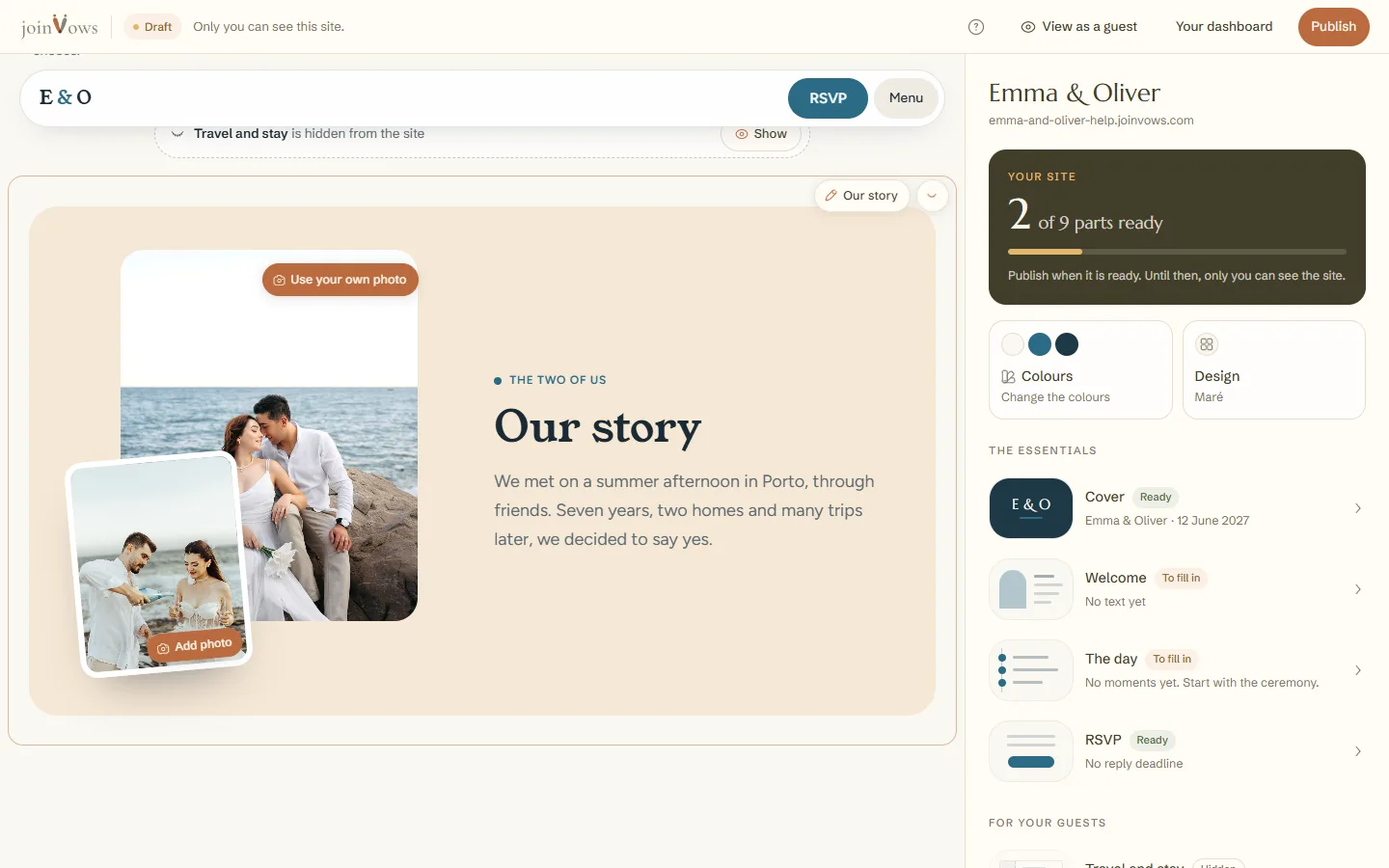
Task: Select the cream colour swatch
Action: [x=1013, y=344]
